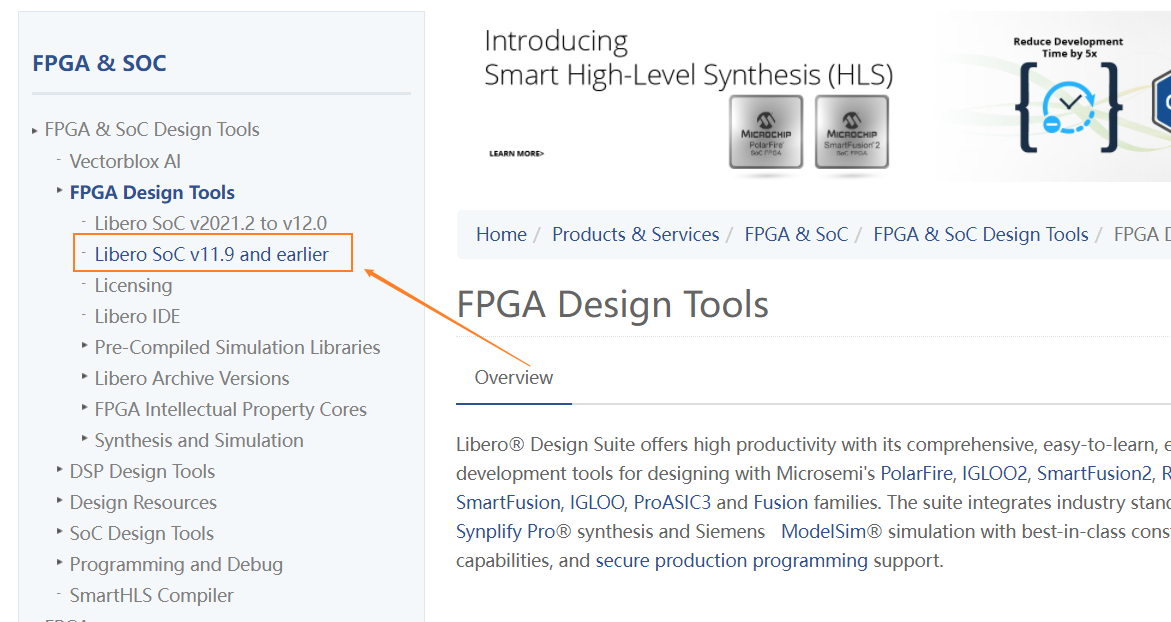Collapse the FPGA Design Tools arrow
The image size is (1171, 622).
coord(59,191)
